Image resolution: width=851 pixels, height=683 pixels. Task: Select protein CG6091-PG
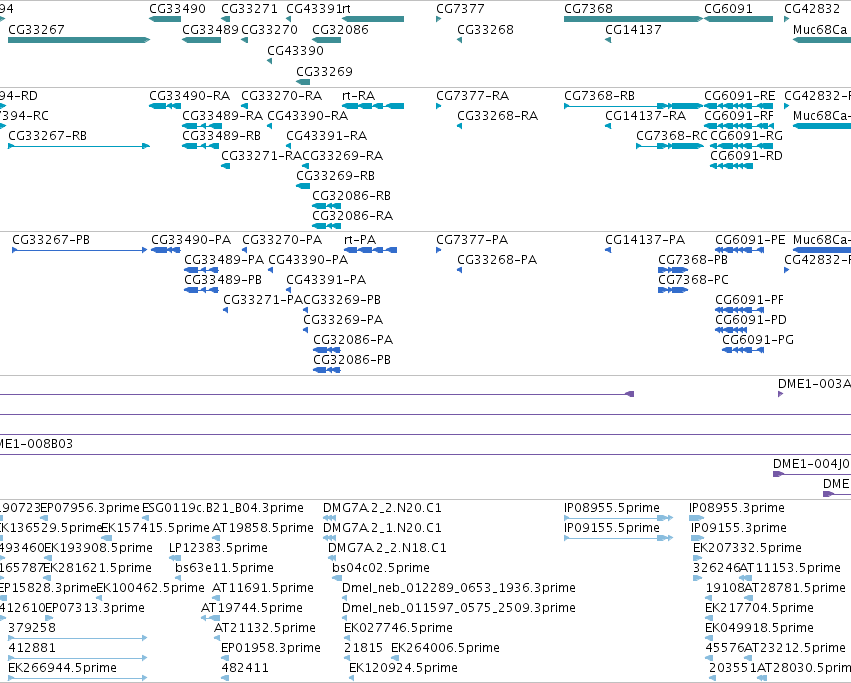758,340
